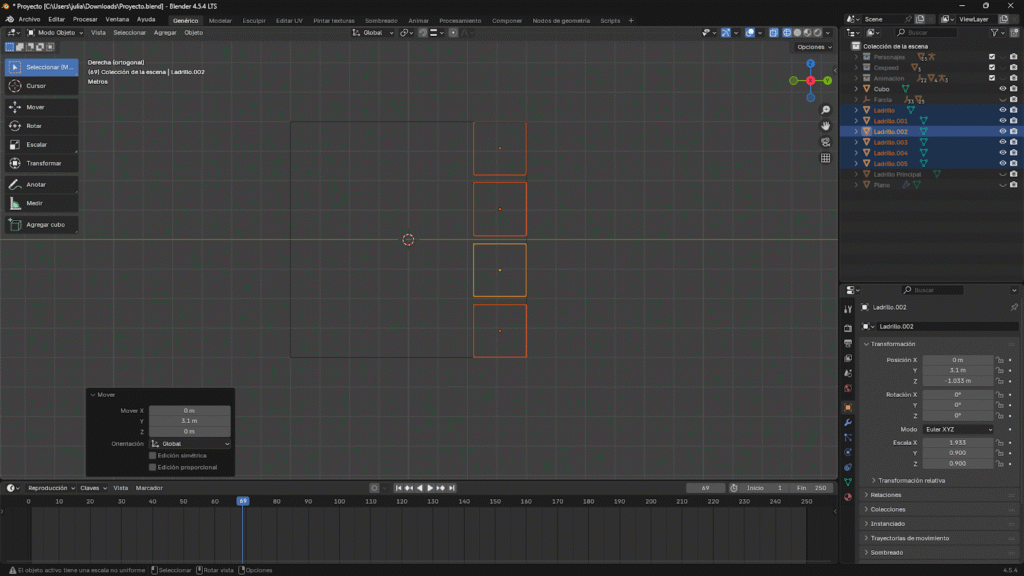Click the Opciones button in viewport
This screenshot has height=576, width=1024.
[x=813, y=47]
